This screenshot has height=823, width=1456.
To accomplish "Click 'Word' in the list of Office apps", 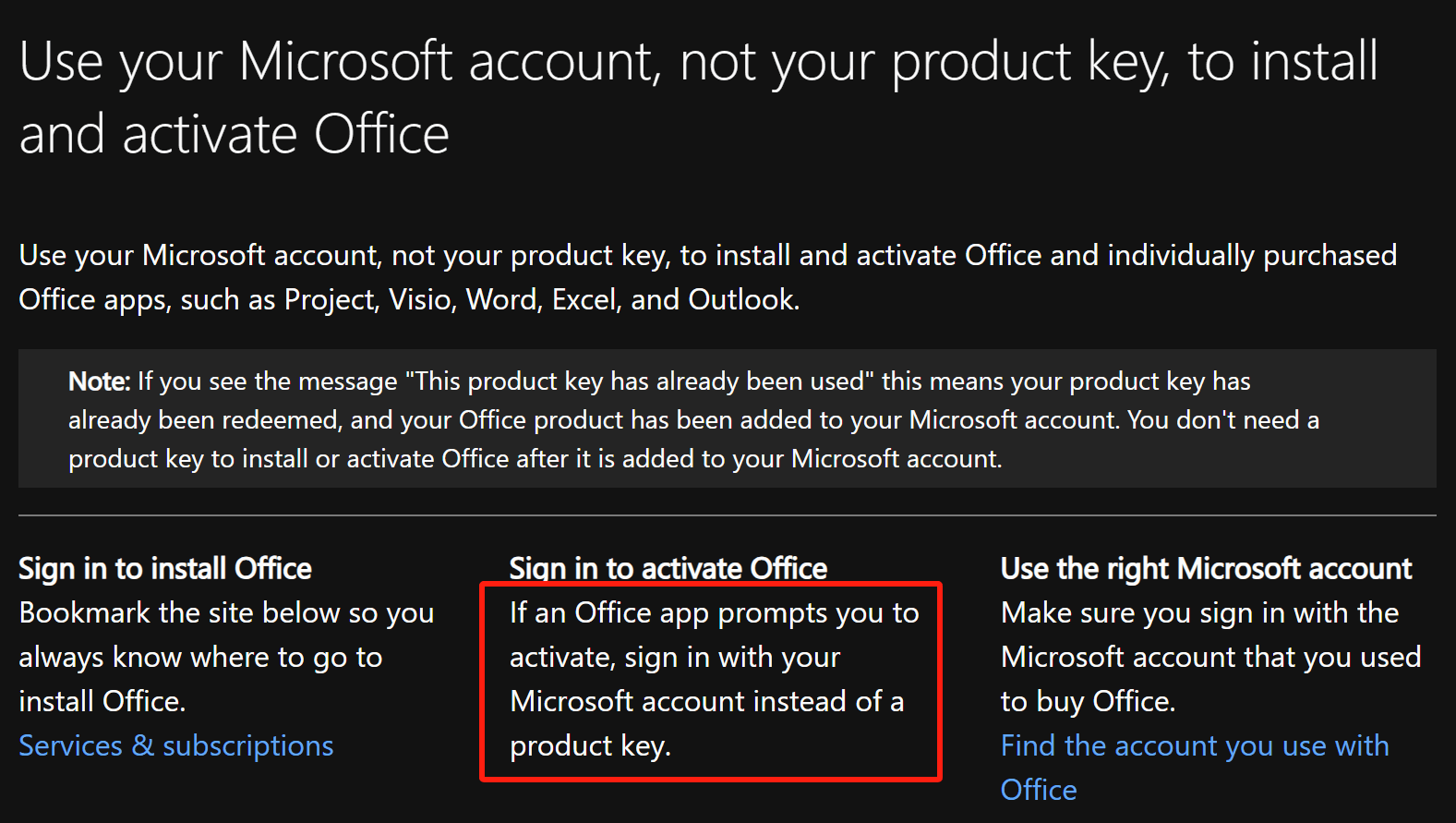I will [x=501, y=299].
